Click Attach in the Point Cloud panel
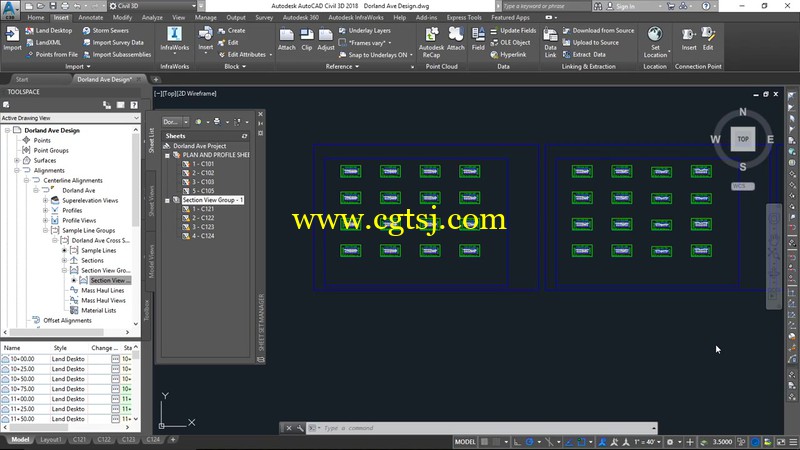This screenshot has width=800, height=450. click(456, 39)
